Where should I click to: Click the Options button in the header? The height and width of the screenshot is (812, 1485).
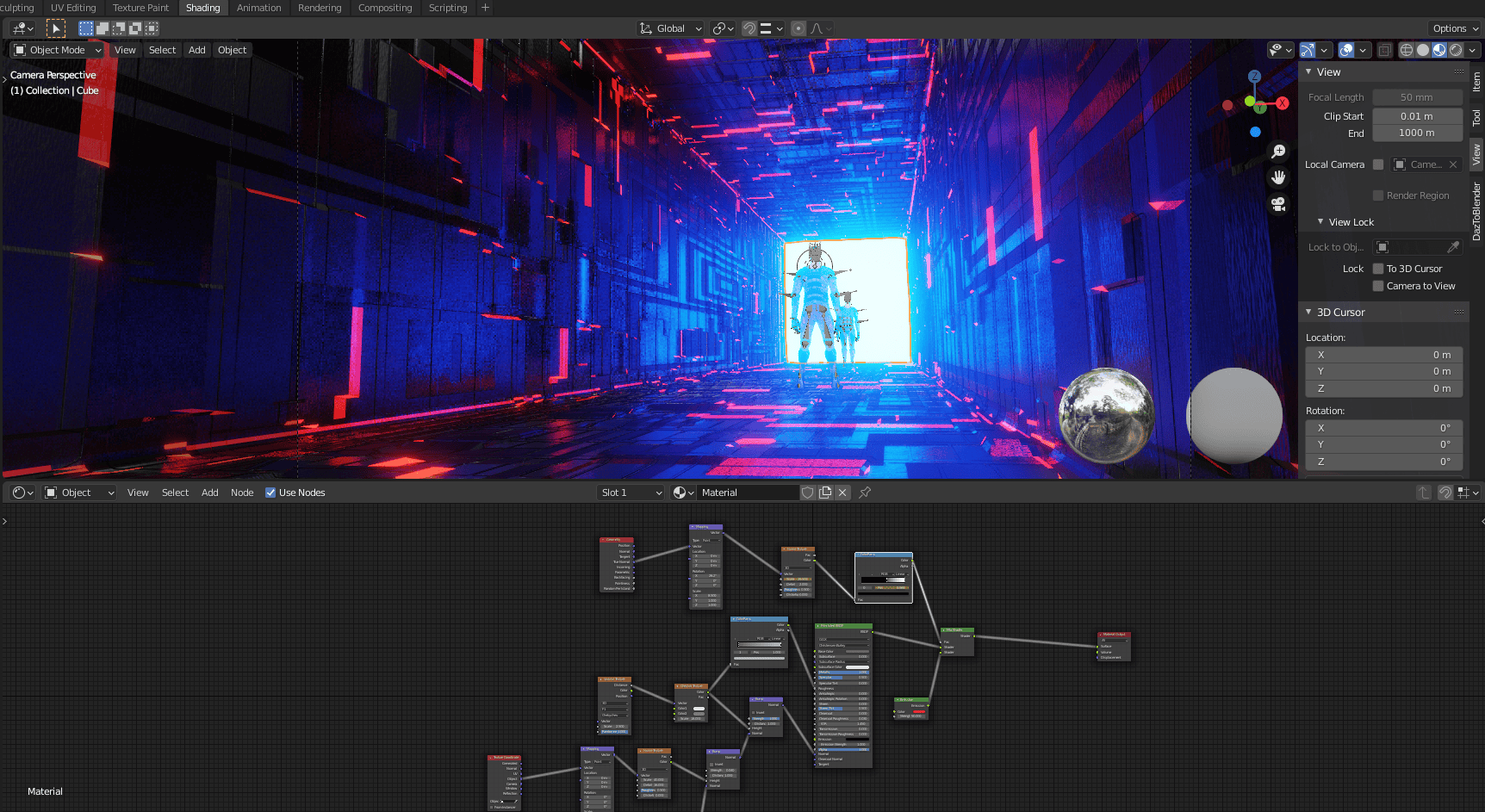[x=1454, y=28]
